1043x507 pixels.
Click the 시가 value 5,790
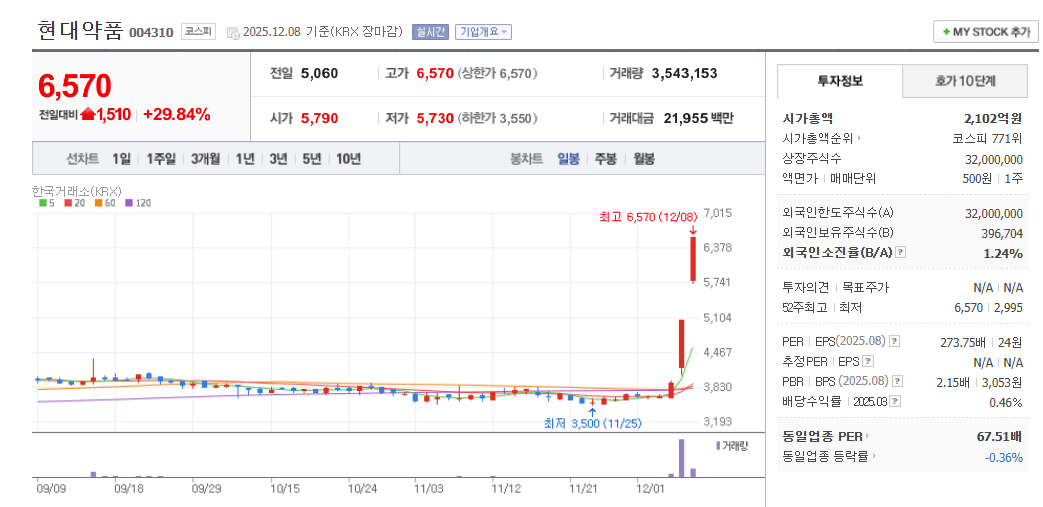pos(319,118)
